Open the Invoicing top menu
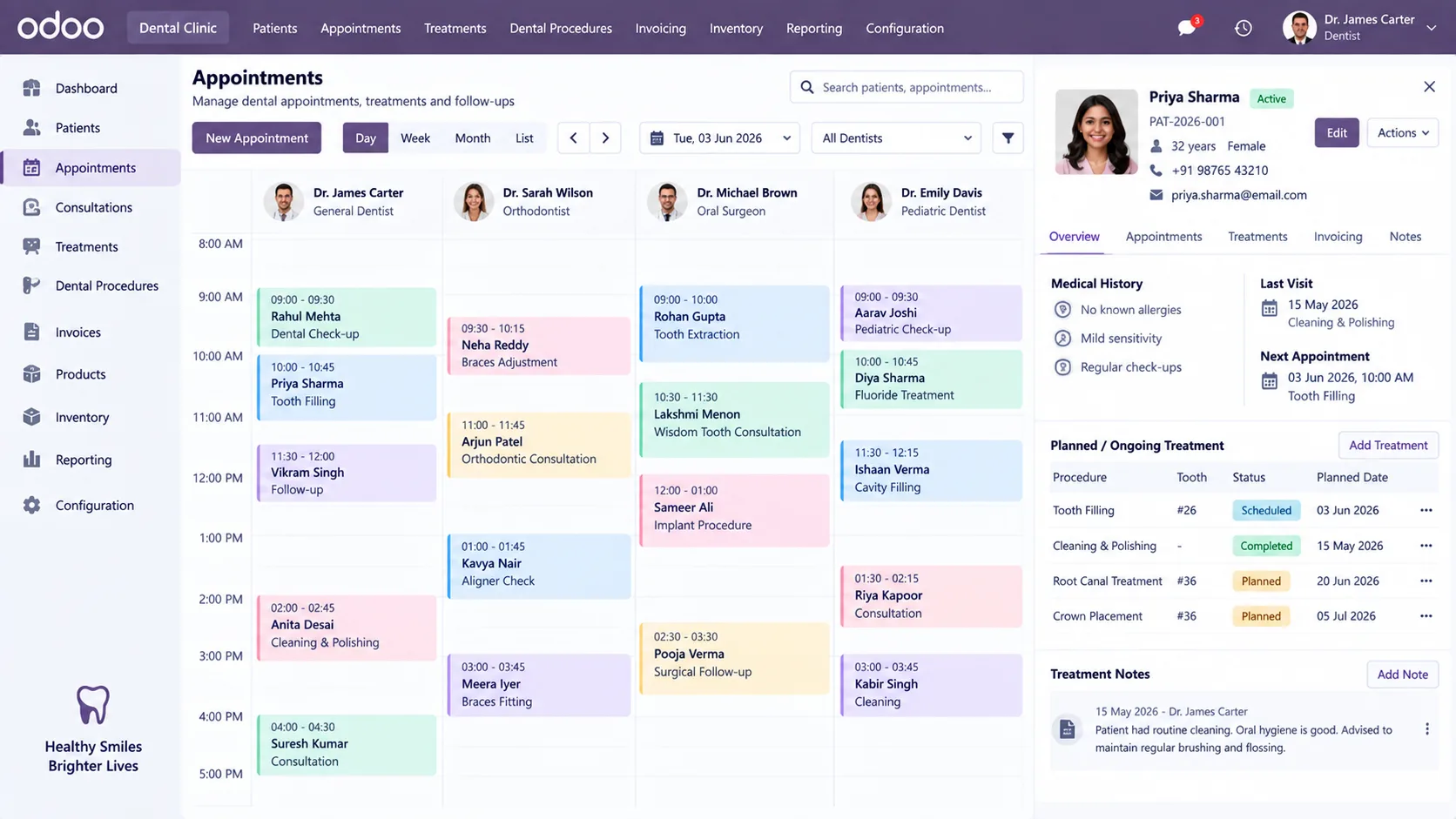The height and width of the screenshot is (819, 1456). click(x=660, y=28)
